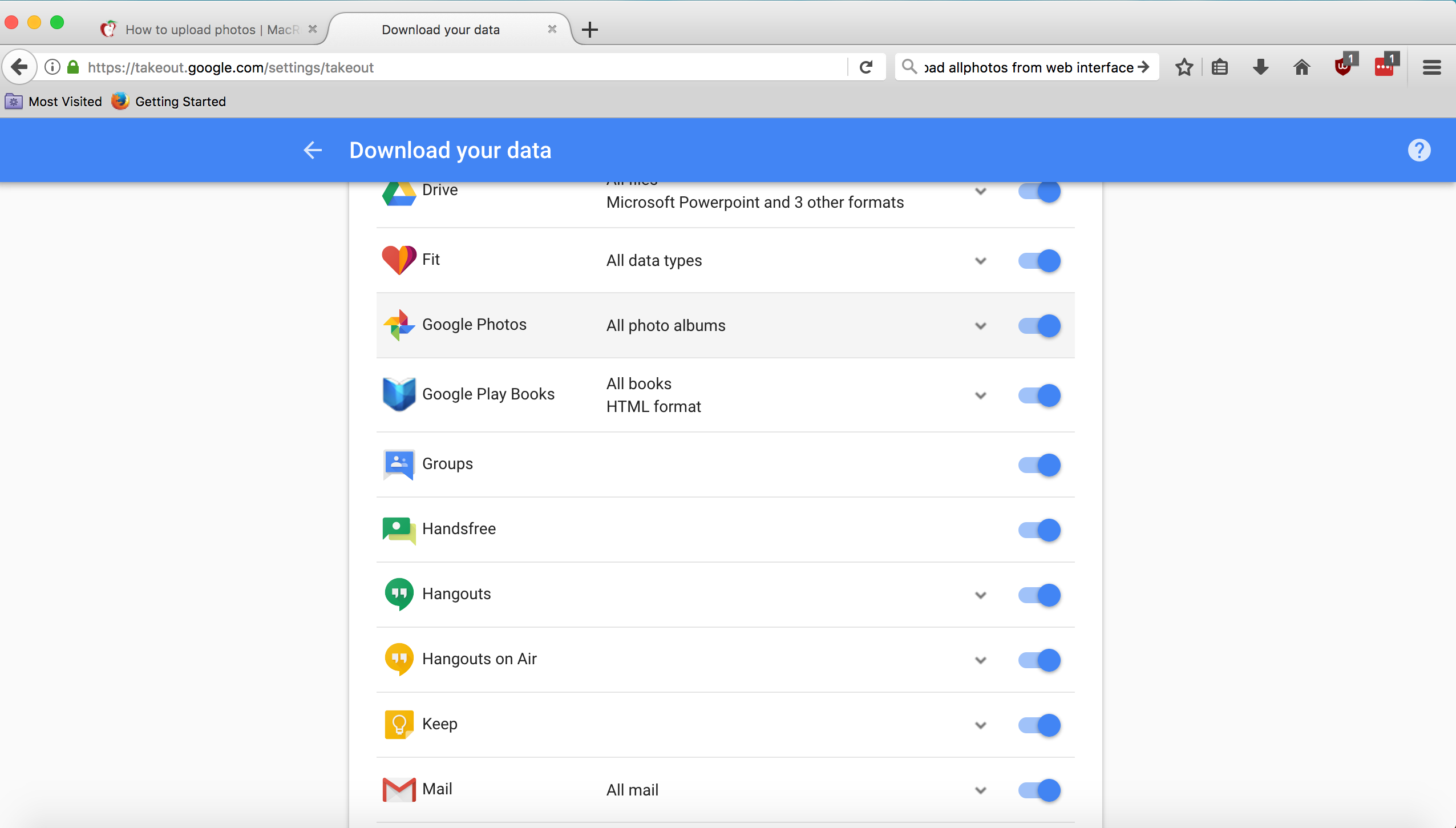Click the green padlock security icon
1456x828 pixels.
coord(73,67)
